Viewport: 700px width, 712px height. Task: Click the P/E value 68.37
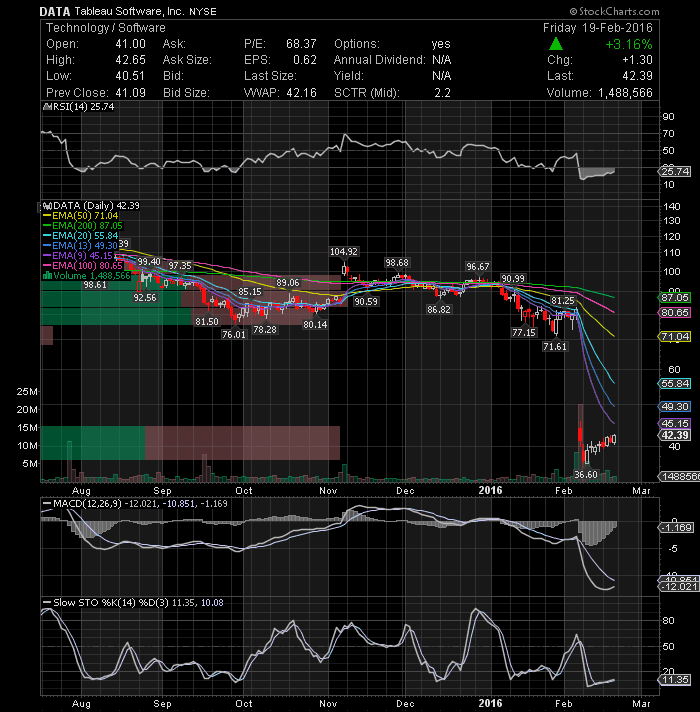point(301,44)
